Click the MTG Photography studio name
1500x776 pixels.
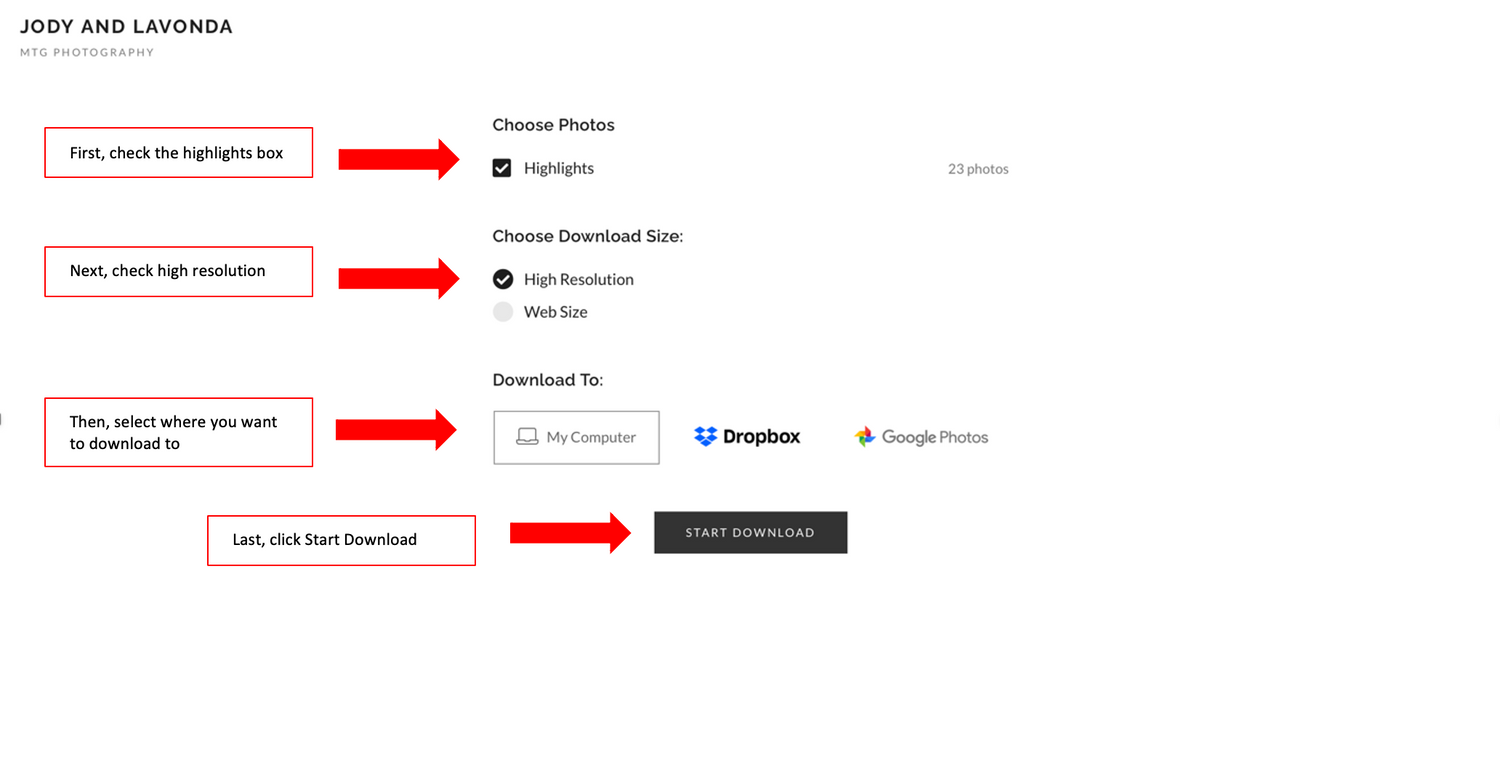(x=87, y=52)
